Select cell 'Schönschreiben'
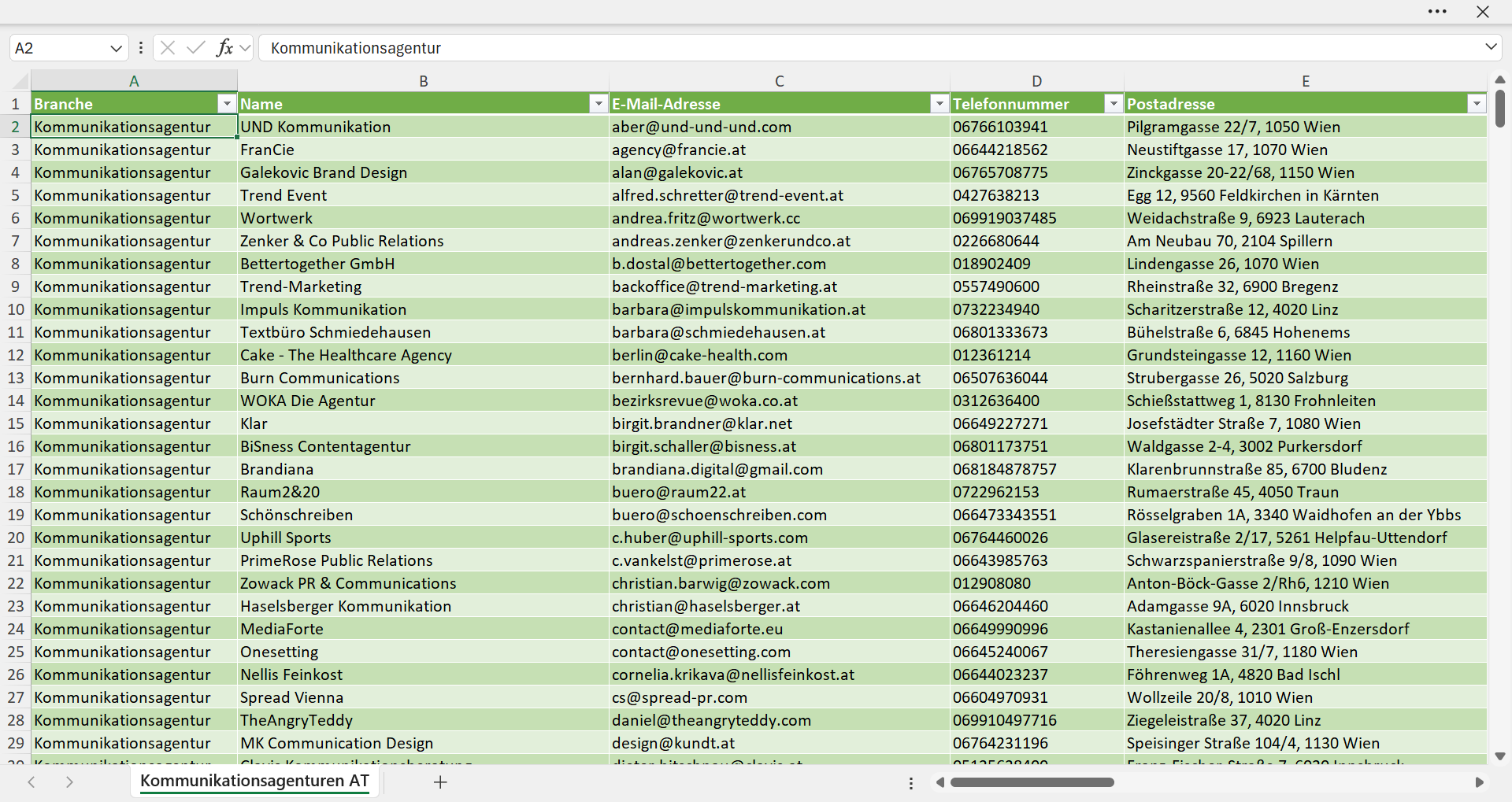 (424, 515)
